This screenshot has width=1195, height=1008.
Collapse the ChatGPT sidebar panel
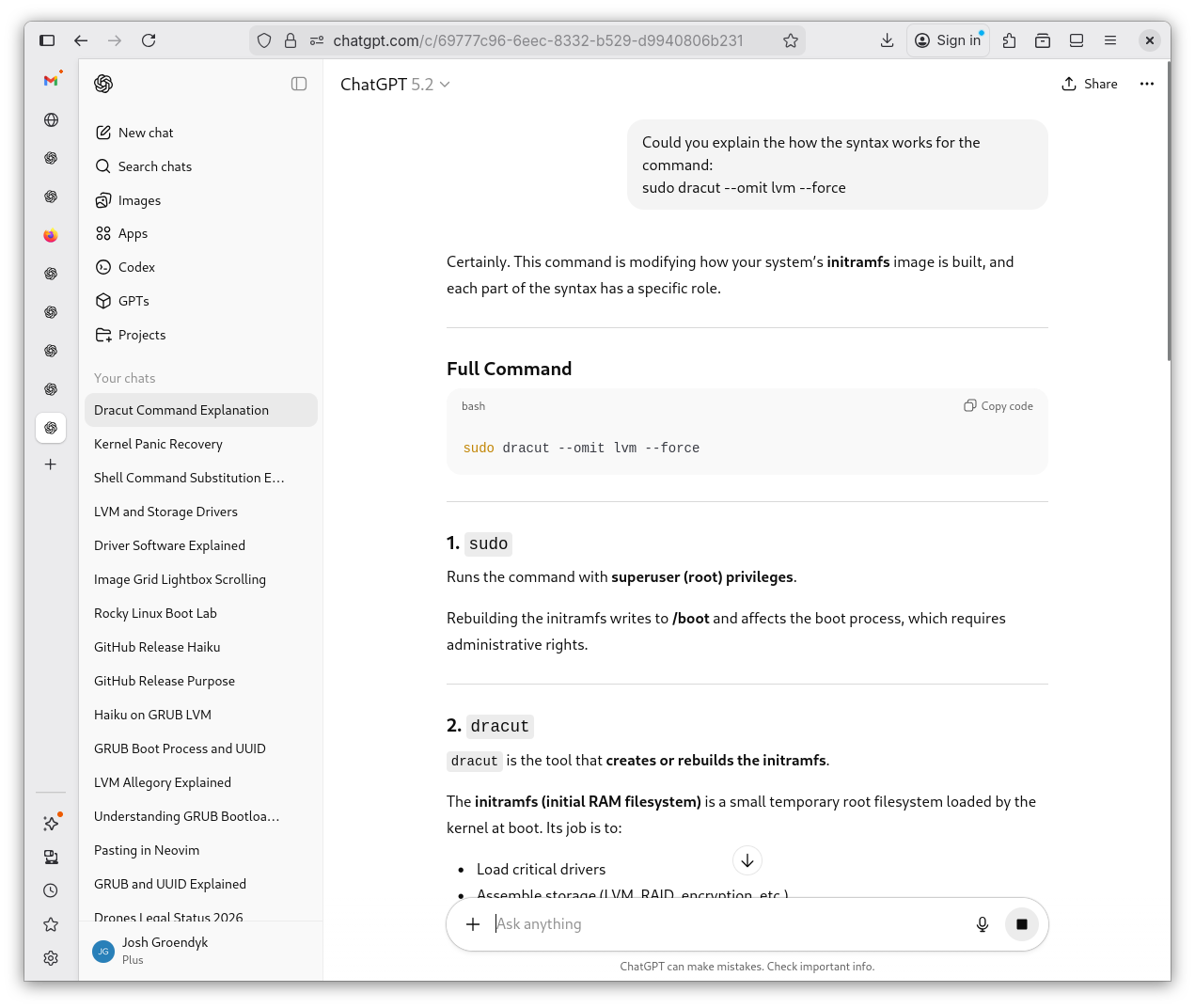(x=299, y=84)
